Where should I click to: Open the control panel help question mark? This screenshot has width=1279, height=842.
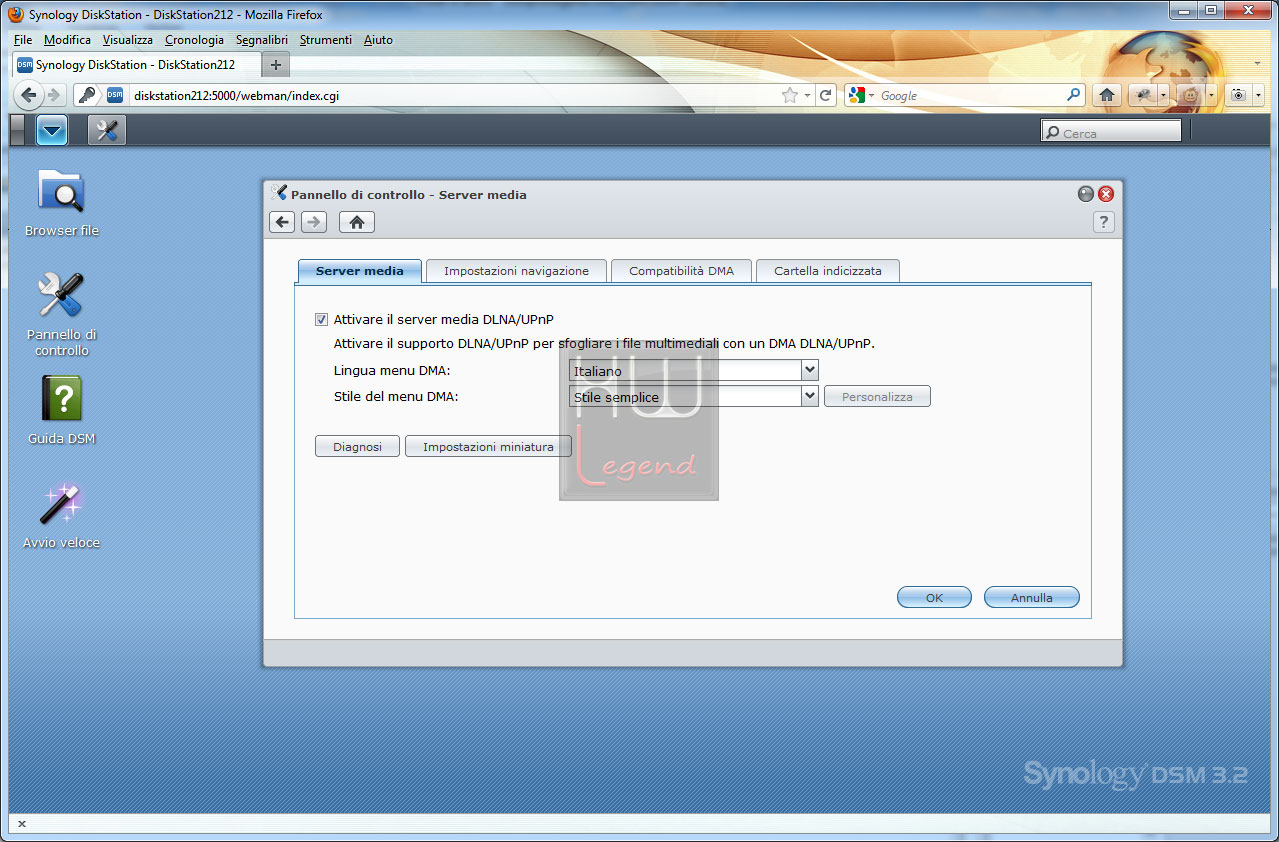(1104, 222)
